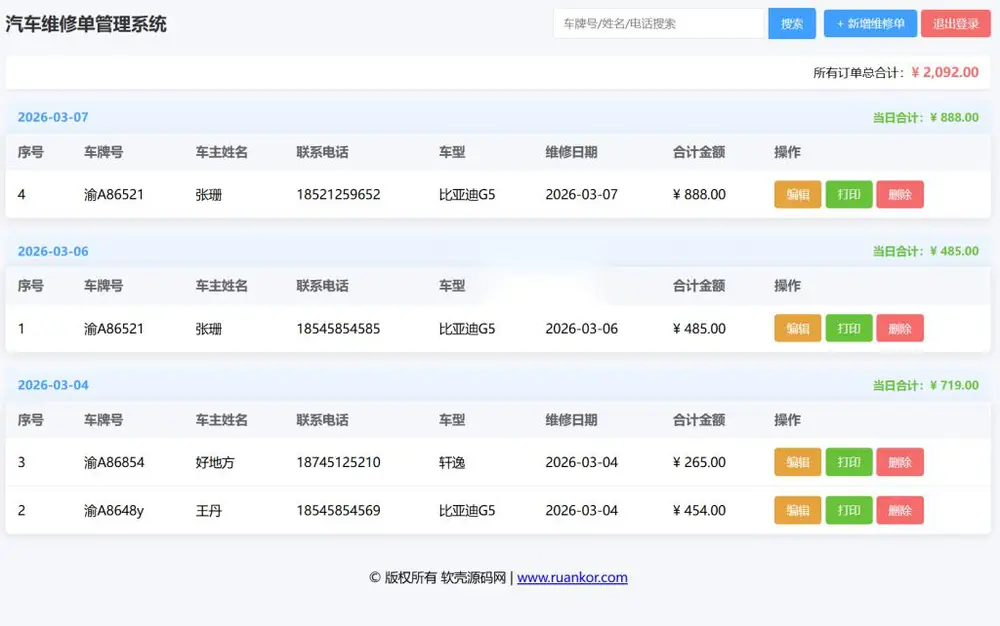The height and width of the screenshot is (626, 1000).
Task: Edit the 渝A86854 order
Action: pyautogui.click(x=798, y=462)
